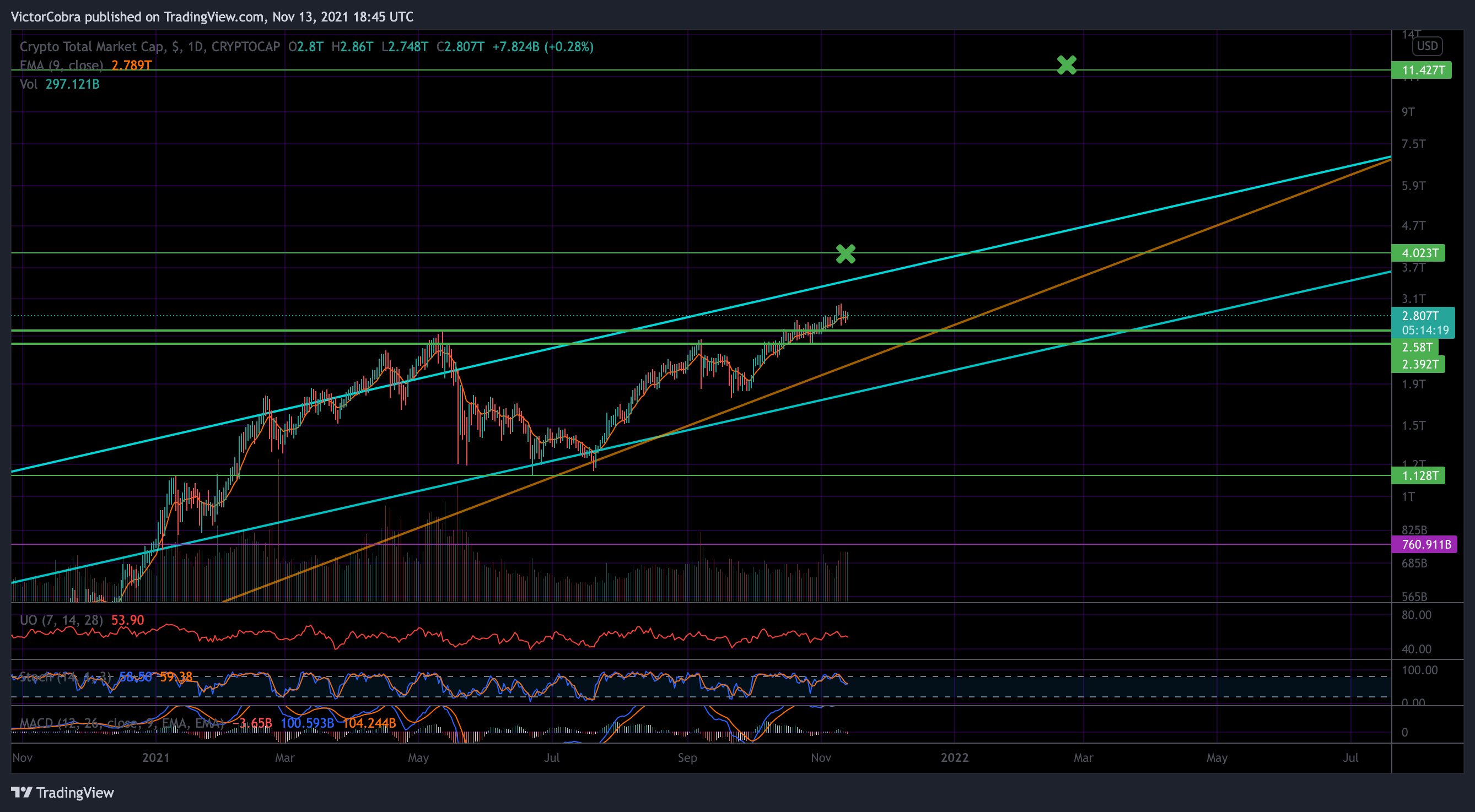Click the +7.824B (+0.28%) change value
This screenshot has height=812, width=1475.
[543, 47]
